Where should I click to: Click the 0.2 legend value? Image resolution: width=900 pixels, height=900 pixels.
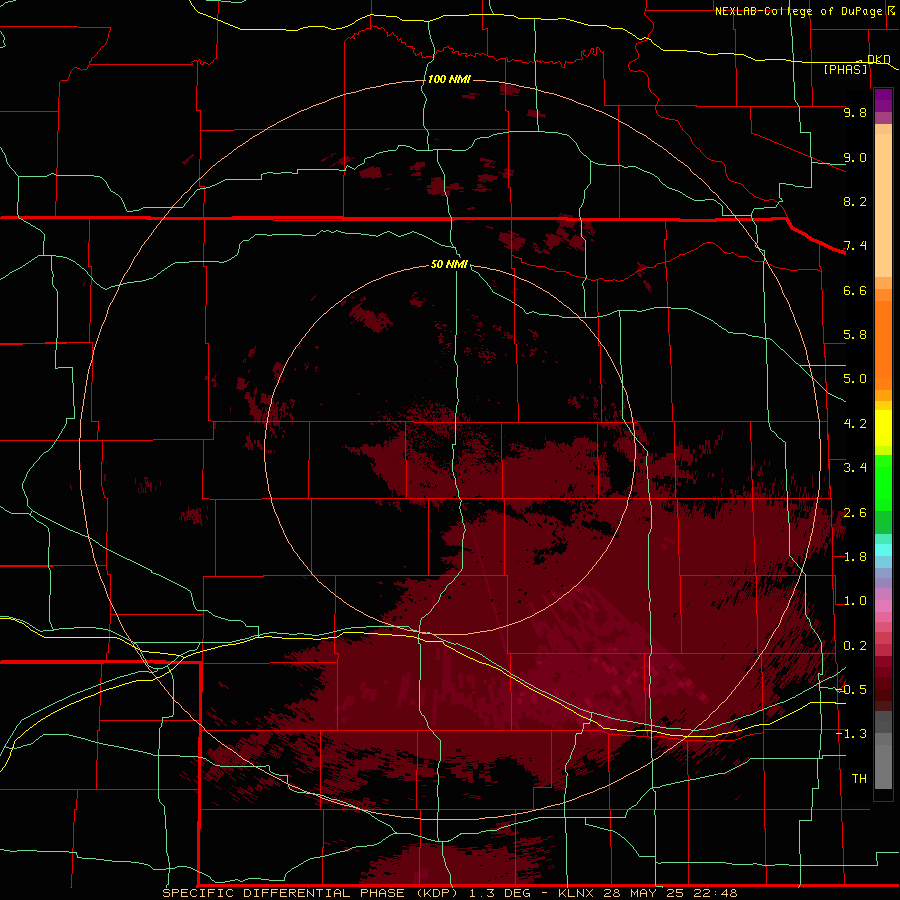(855, 646)
